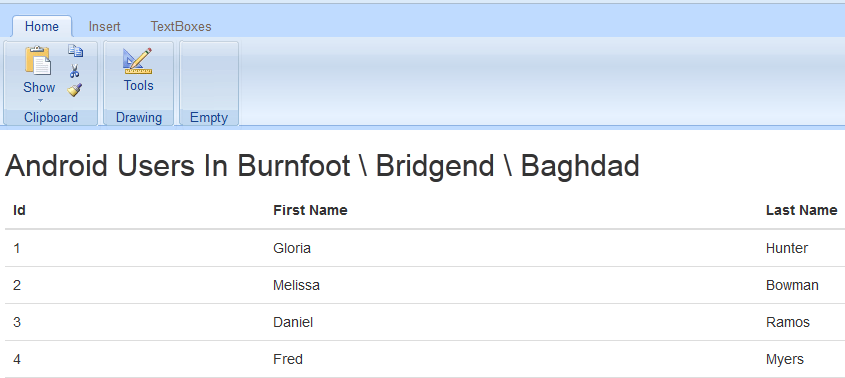This screenshot has height=378, width=845.
Task: Open the Tools drawing icon
Action: pos(138,61)
